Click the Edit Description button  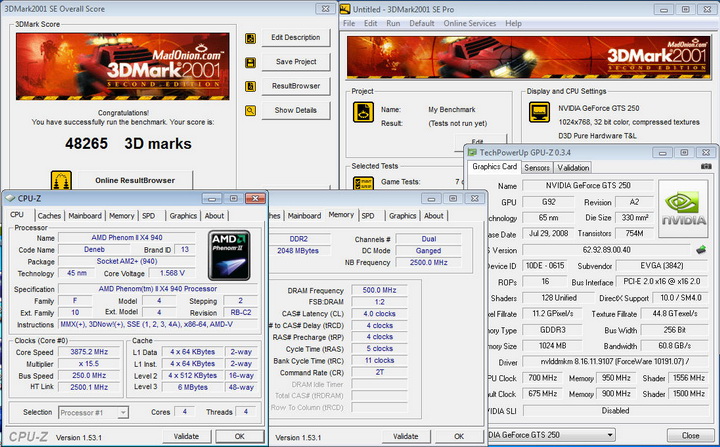(296, 38)
